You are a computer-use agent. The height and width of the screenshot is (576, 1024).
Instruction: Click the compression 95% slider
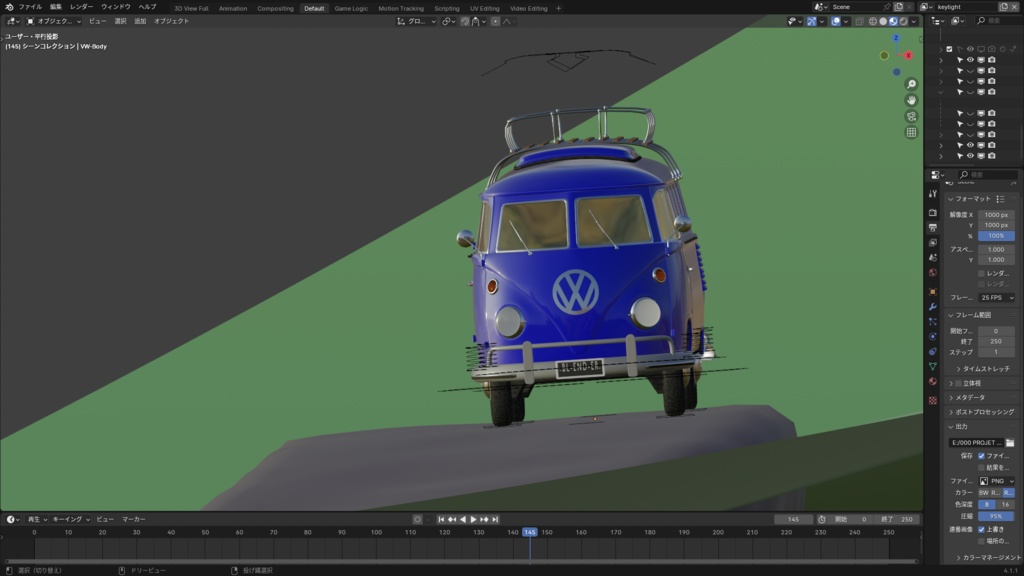pos(997,517)
